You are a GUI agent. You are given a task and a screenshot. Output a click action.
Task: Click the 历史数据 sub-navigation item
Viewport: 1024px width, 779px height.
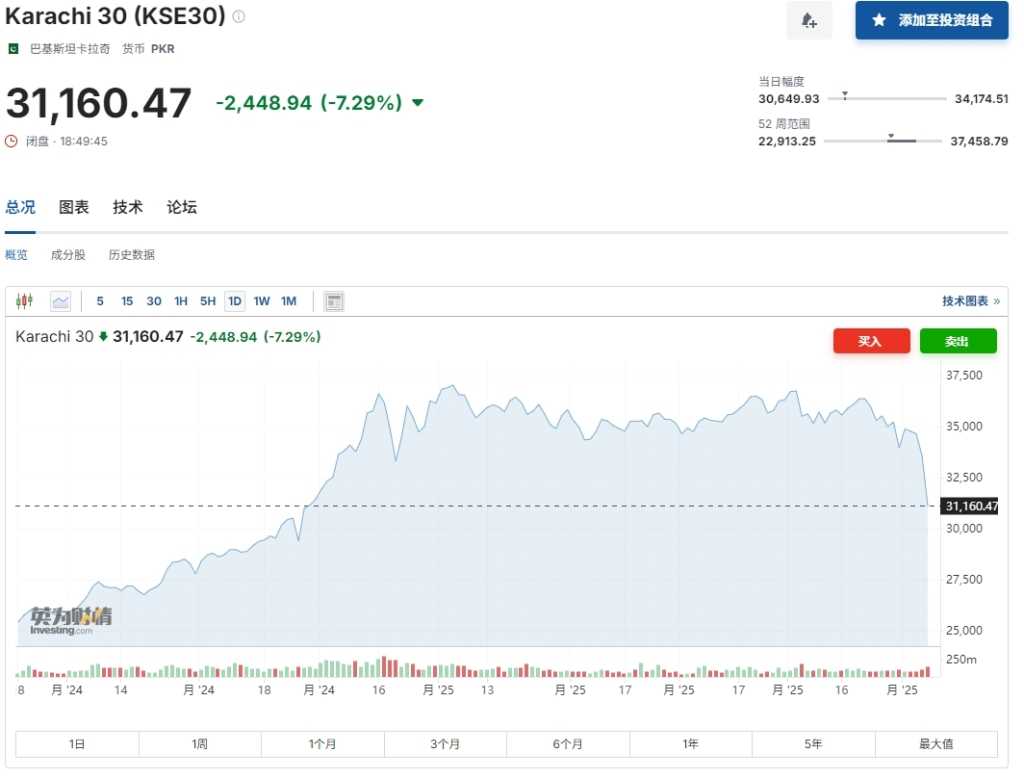point(132,255)
